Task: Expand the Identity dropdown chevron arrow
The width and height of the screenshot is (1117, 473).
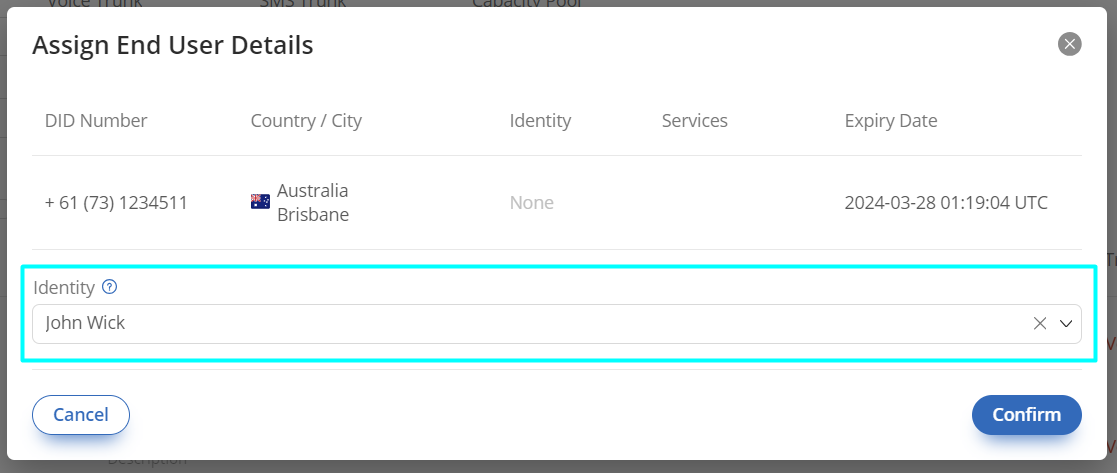Action: coord(1066,323)
